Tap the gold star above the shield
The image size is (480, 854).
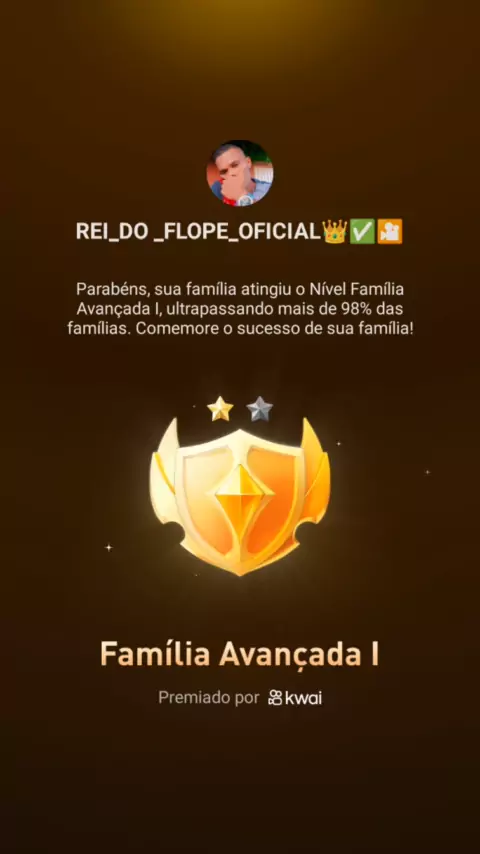220,409
